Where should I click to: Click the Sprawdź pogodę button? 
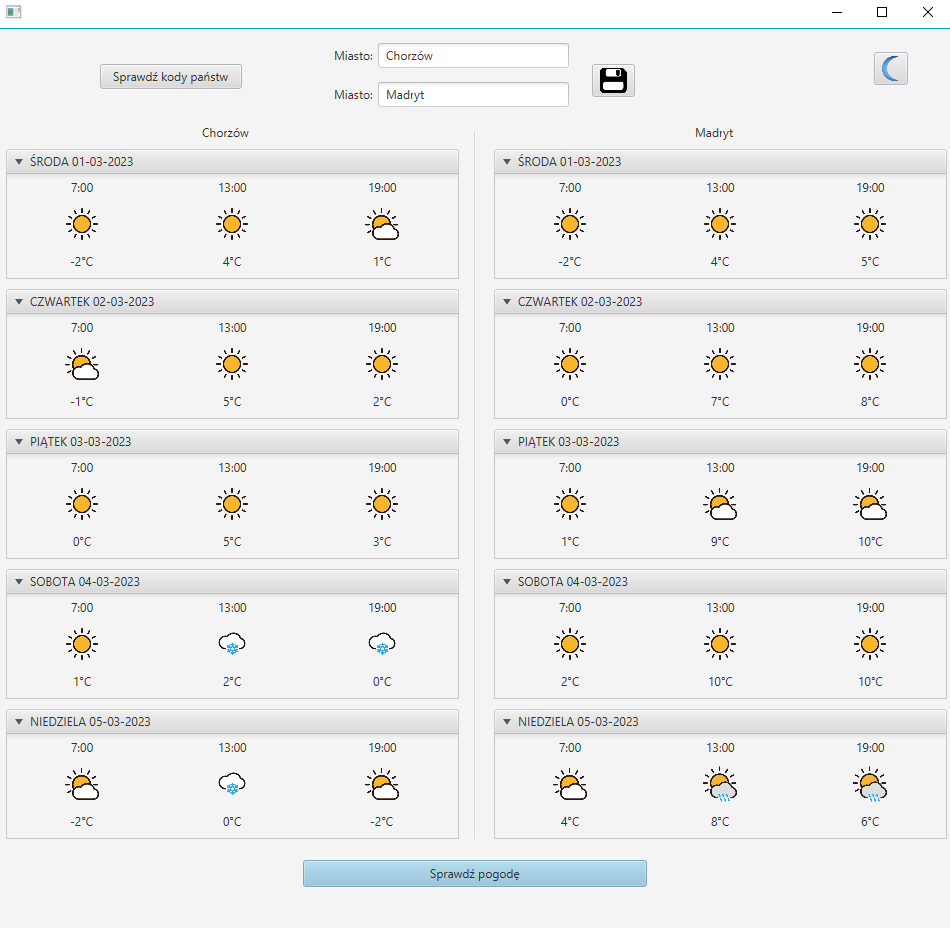coord(474,873)
